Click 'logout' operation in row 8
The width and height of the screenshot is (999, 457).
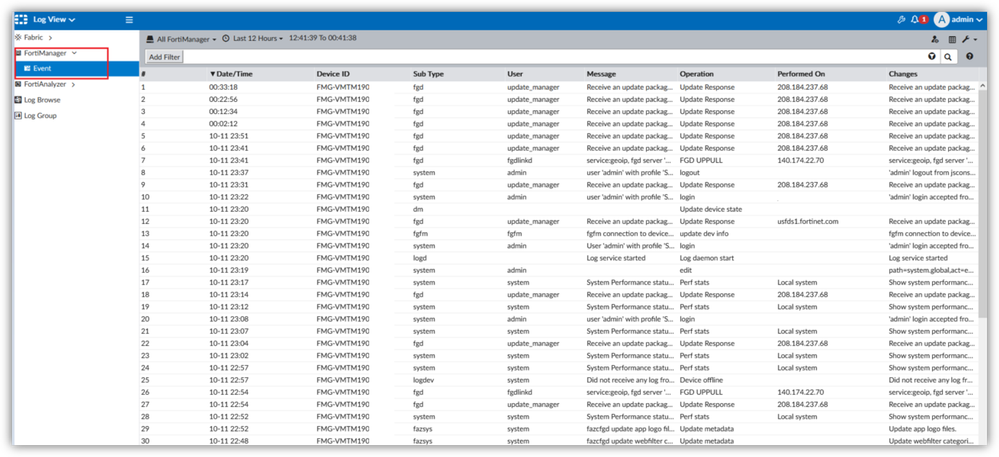(689, 172)
